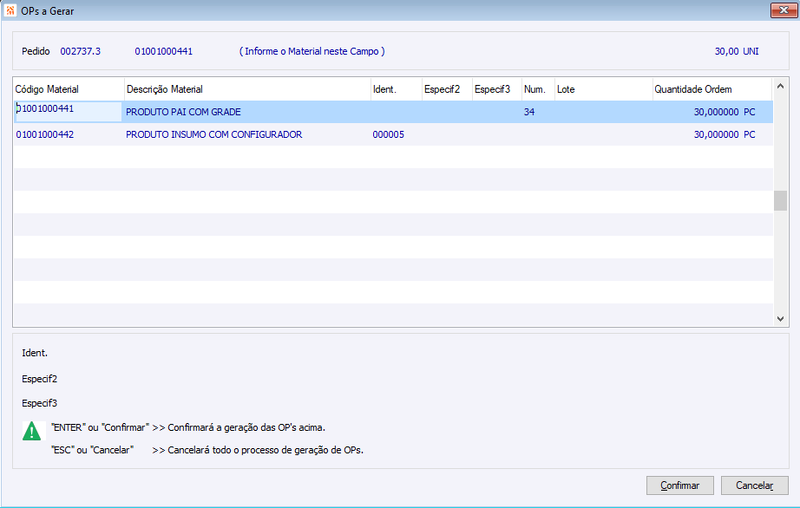
Task: Click PRODUTO PAI COM GRADE description
Action: tap(183, 112)
